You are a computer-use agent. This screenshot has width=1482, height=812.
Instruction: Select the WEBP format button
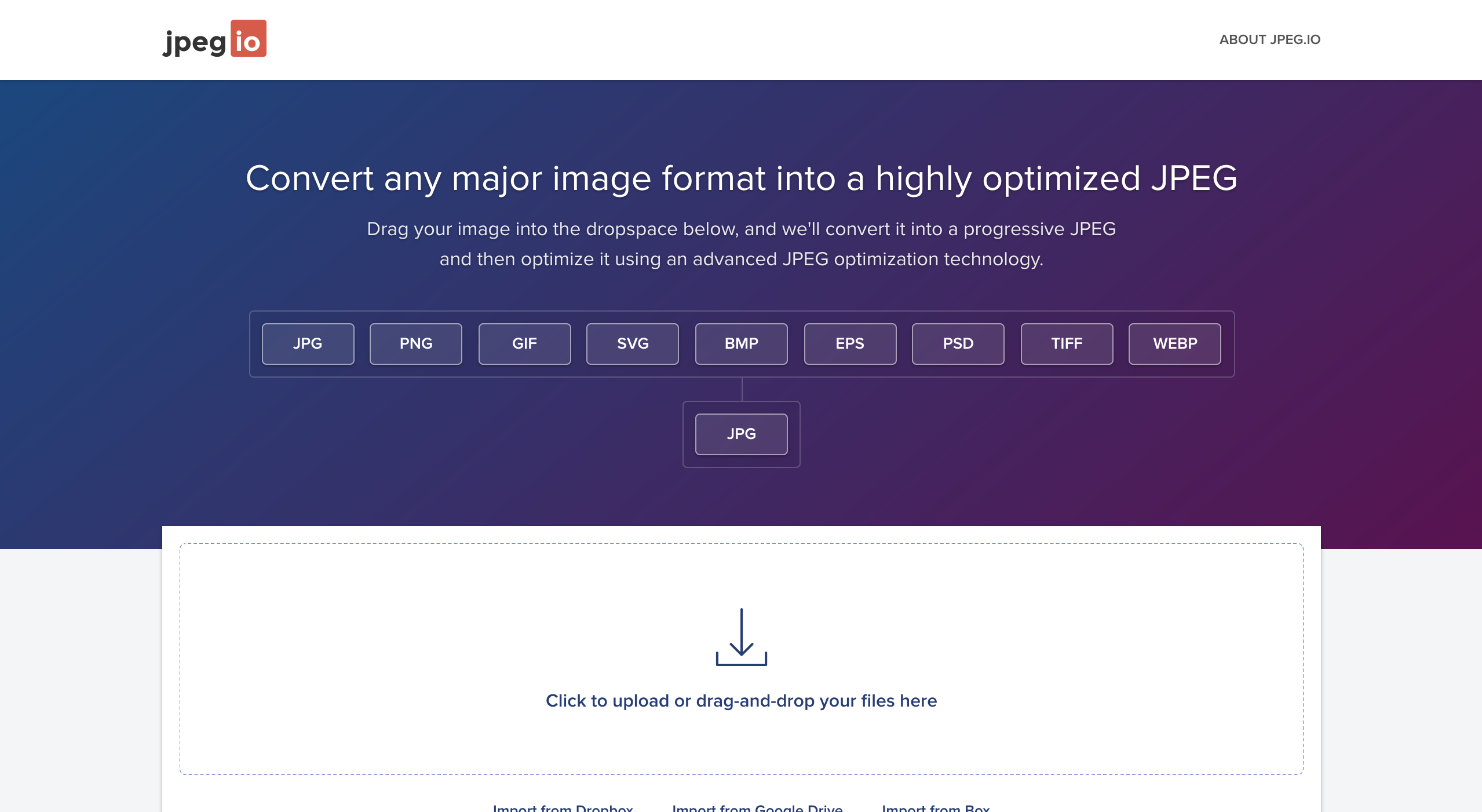tap(1174, 343)
